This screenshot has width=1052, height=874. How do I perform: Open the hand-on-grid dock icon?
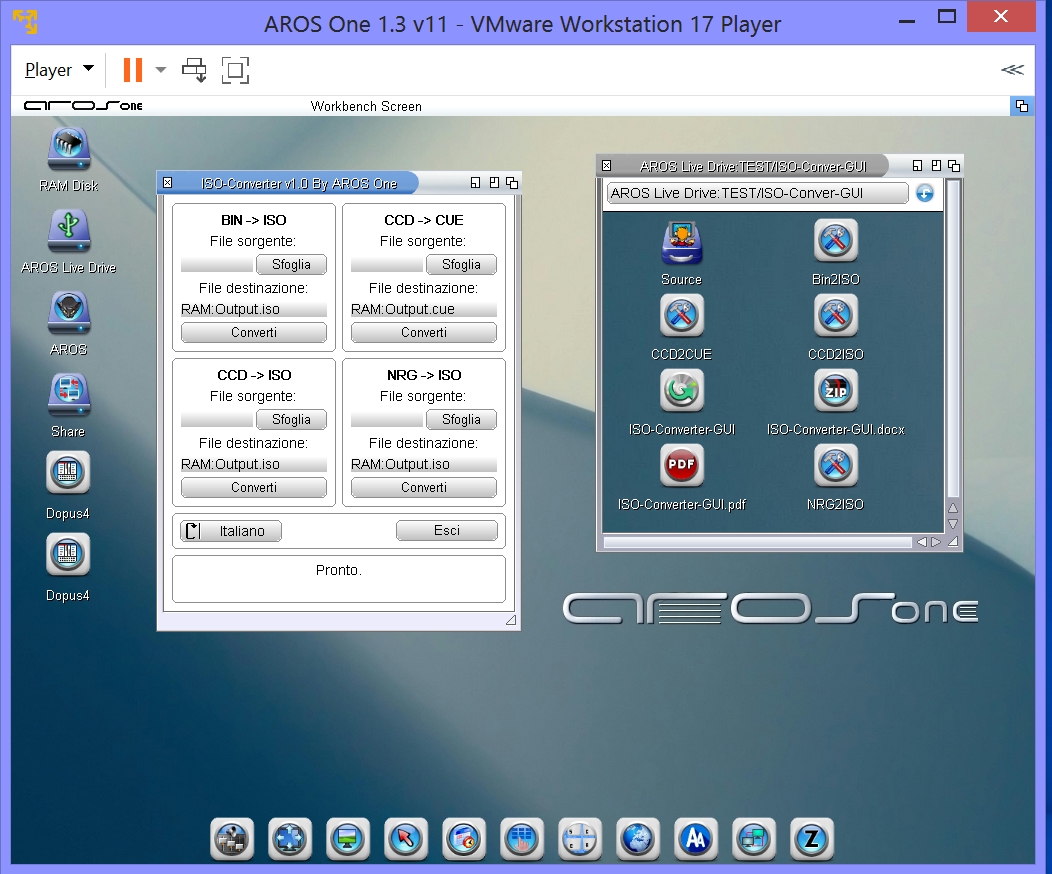pos(522,838)
